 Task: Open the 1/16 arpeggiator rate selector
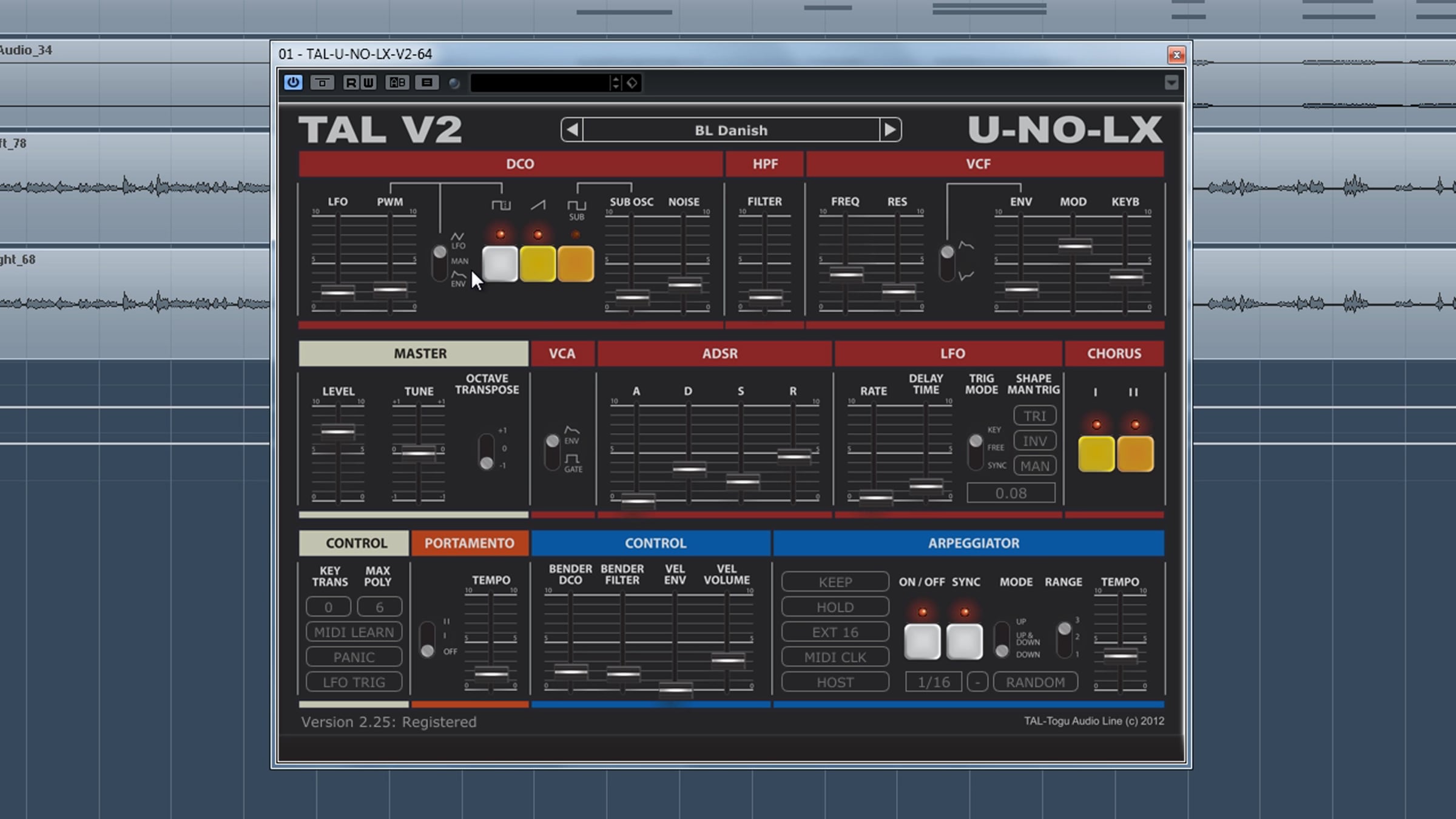(934, 682)
